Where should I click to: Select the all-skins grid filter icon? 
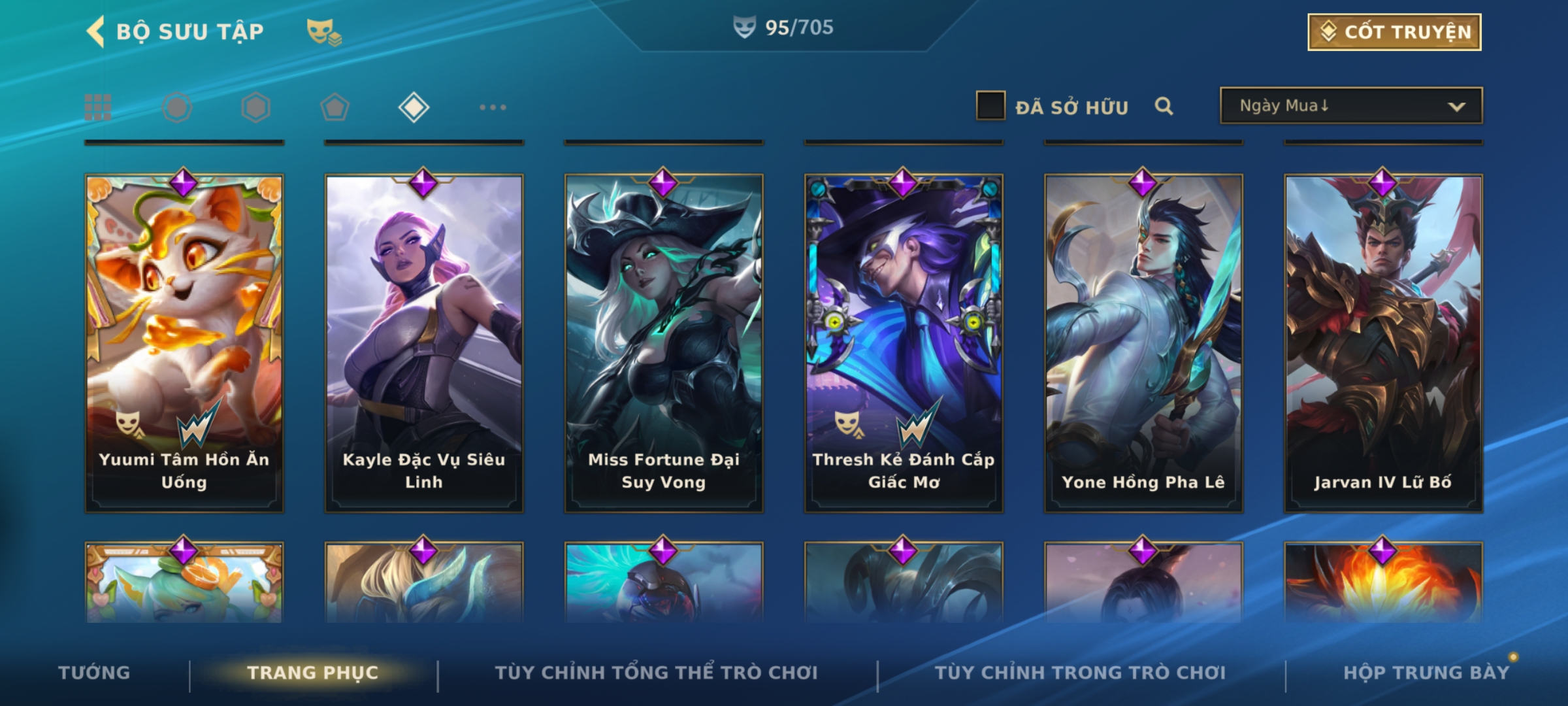98,107
